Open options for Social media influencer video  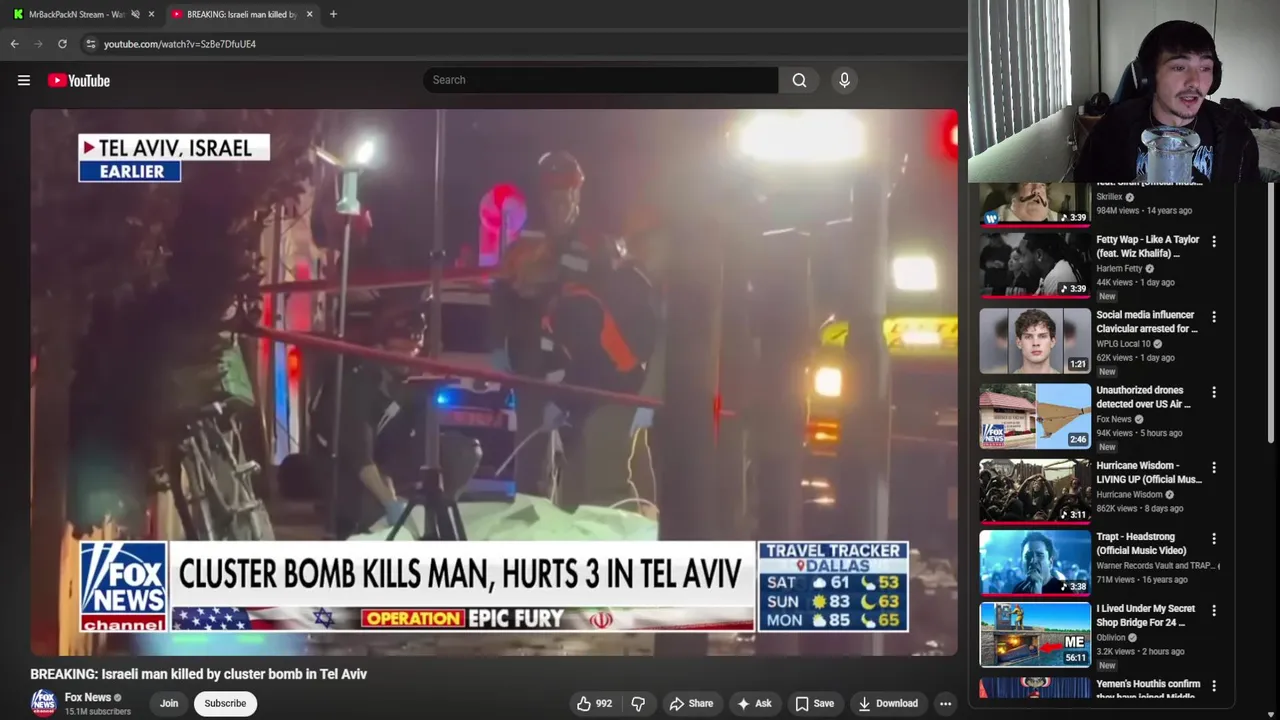1214,316
